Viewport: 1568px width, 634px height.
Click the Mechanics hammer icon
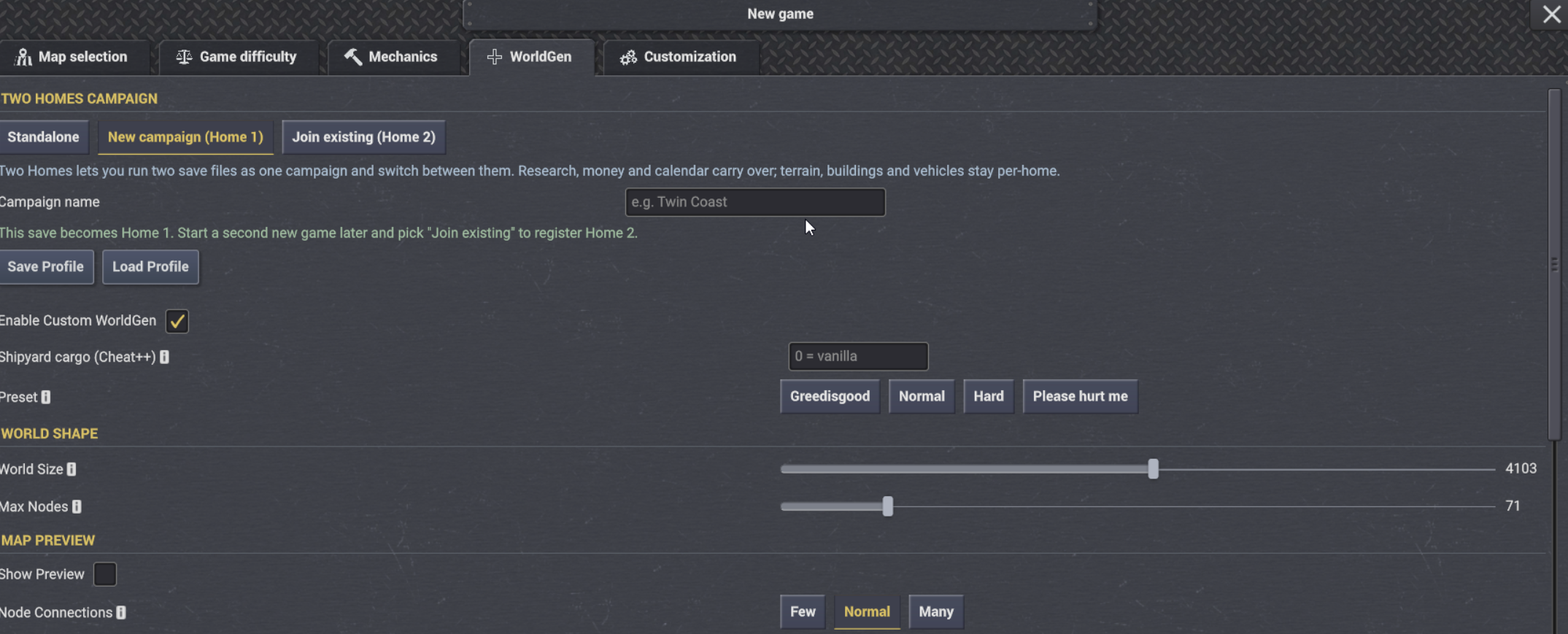353,57
